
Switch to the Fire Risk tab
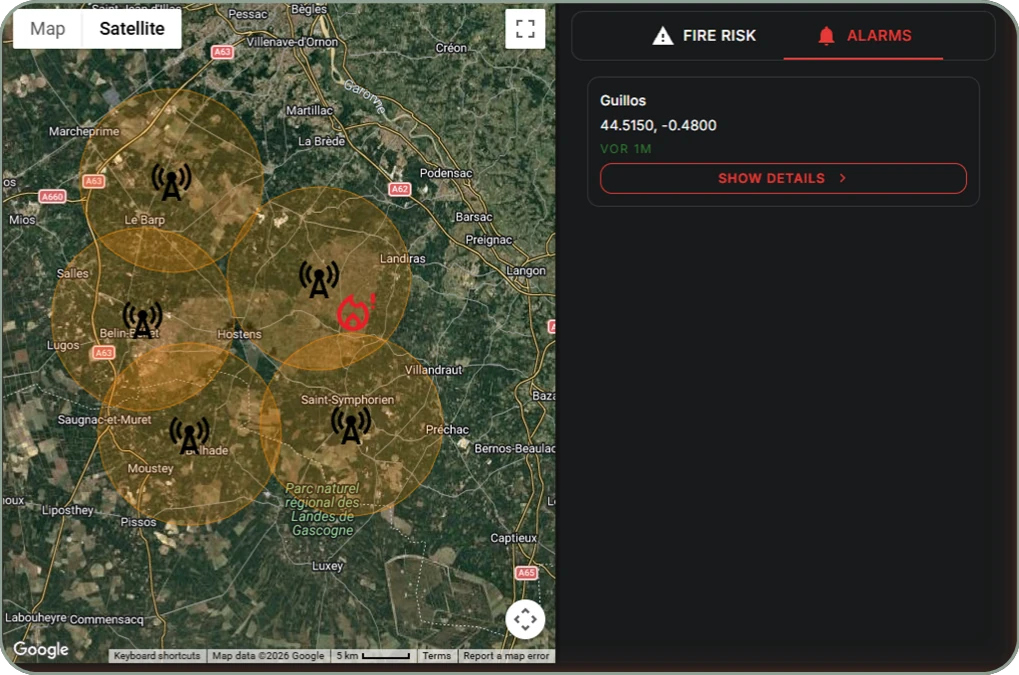[704, 36]
